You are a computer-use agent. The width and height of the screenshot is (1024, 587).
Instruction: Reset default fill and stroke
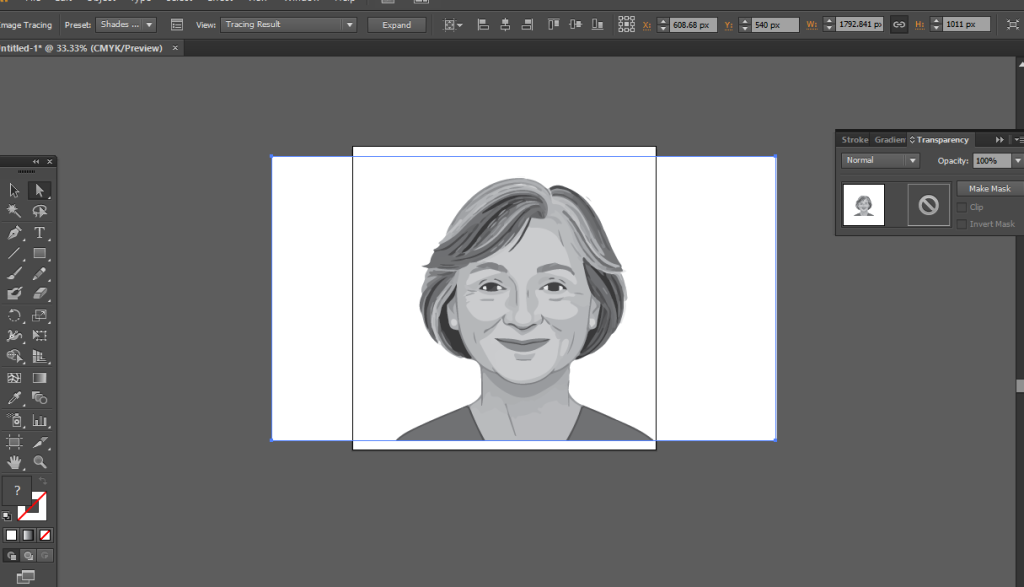click(7, 516)
